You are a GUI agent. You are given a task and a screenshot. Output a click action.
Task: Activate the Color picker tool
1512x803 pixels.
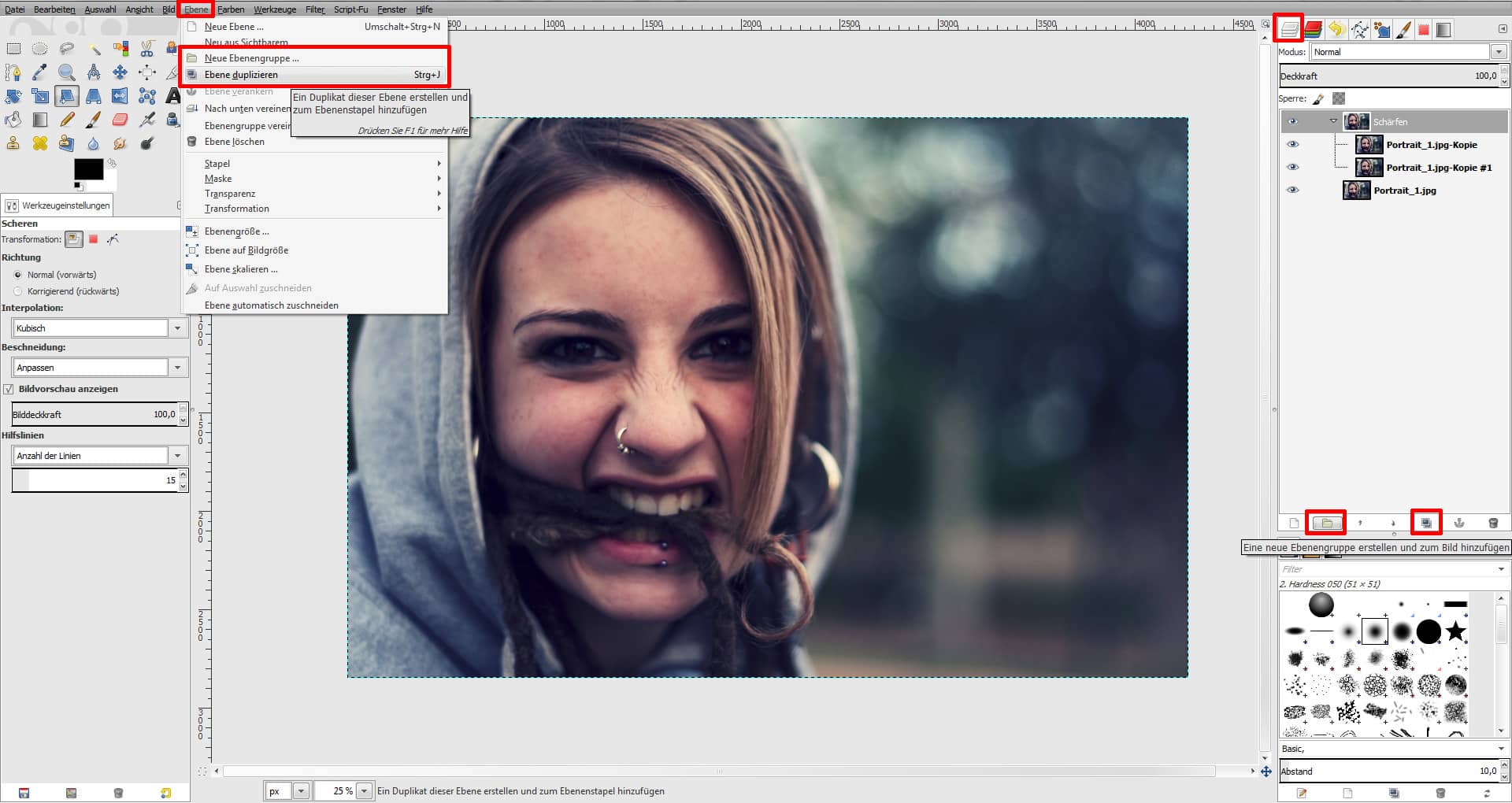tap(41, 72)
